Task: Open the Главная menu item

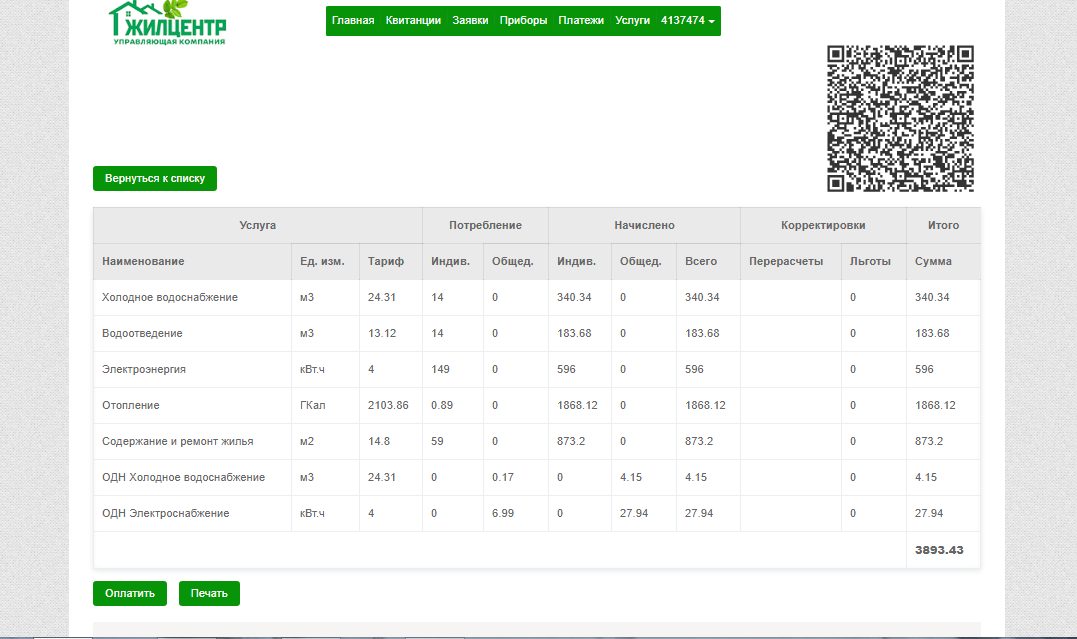Action: tap(353, 21)
